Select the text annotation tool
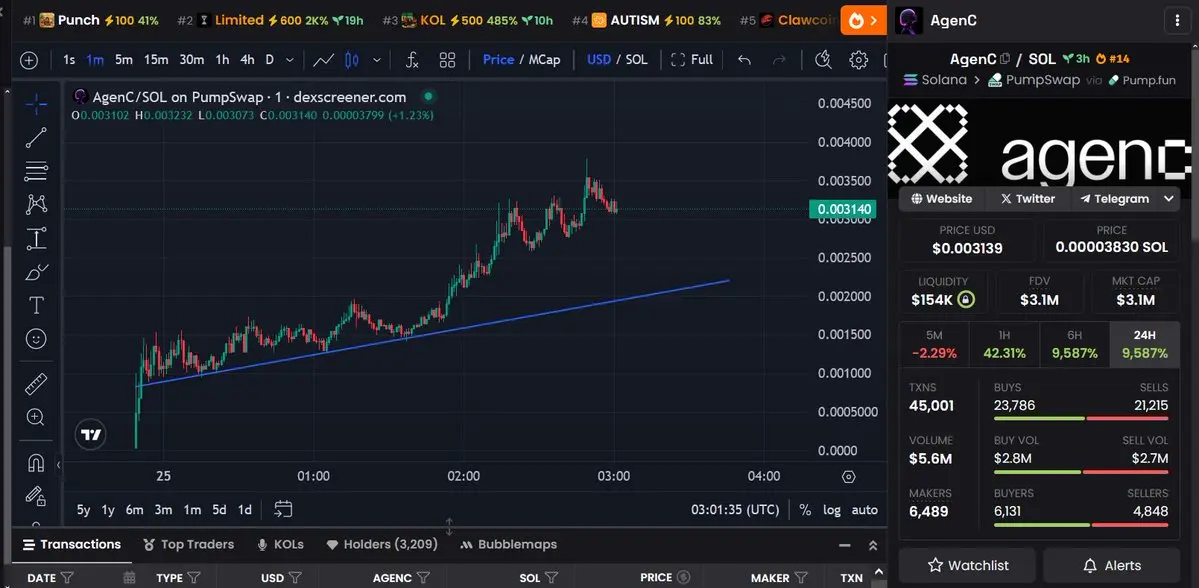 point(36,306)
